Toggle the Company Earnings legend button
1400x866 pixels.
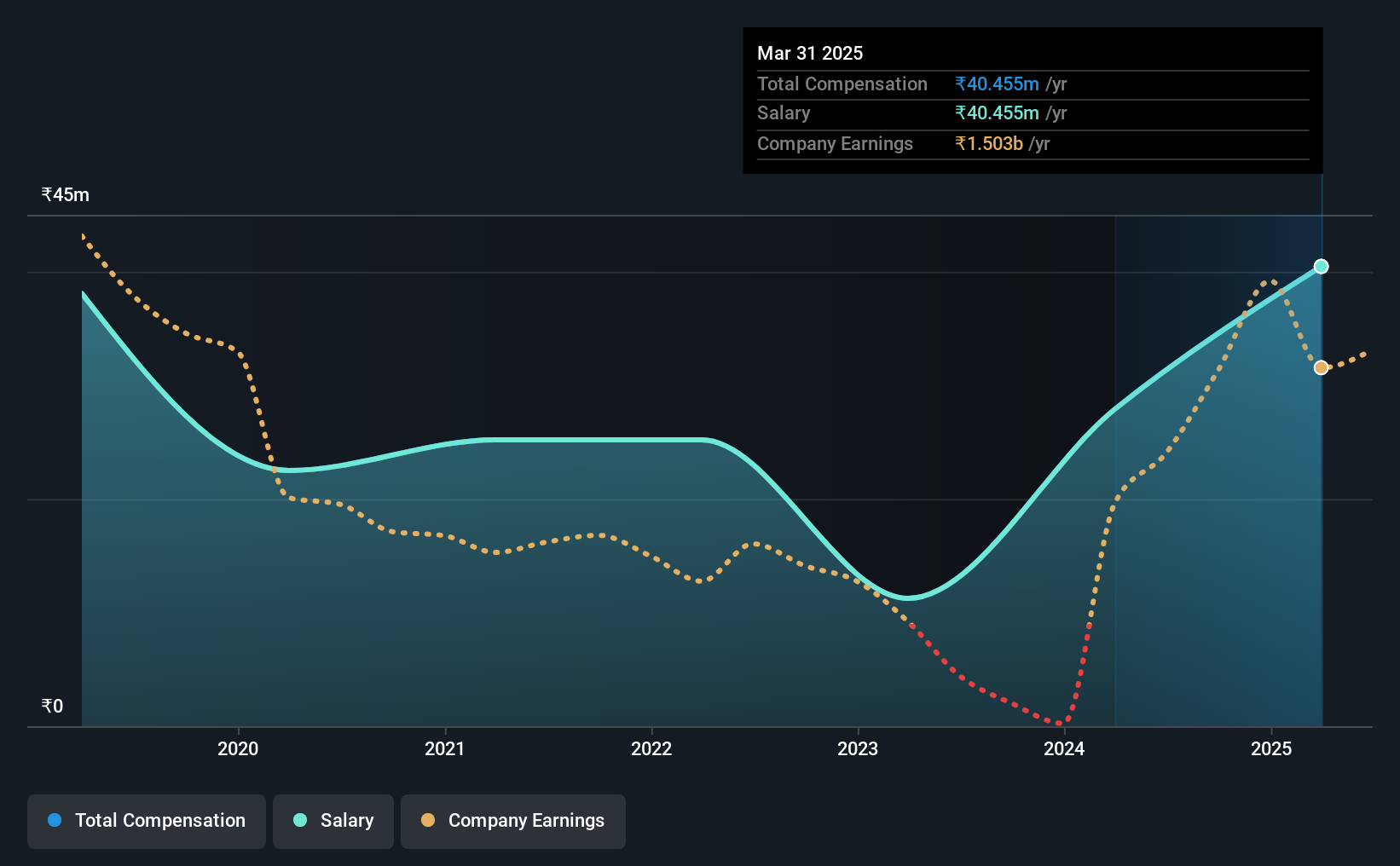pyautogui.click(x=513, y=821)
